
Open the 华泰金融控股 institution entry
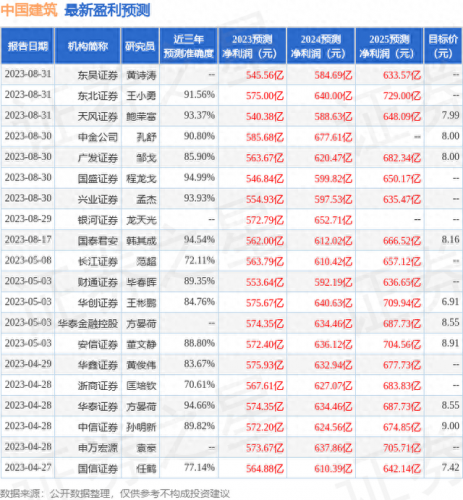[x=88, y=323]
